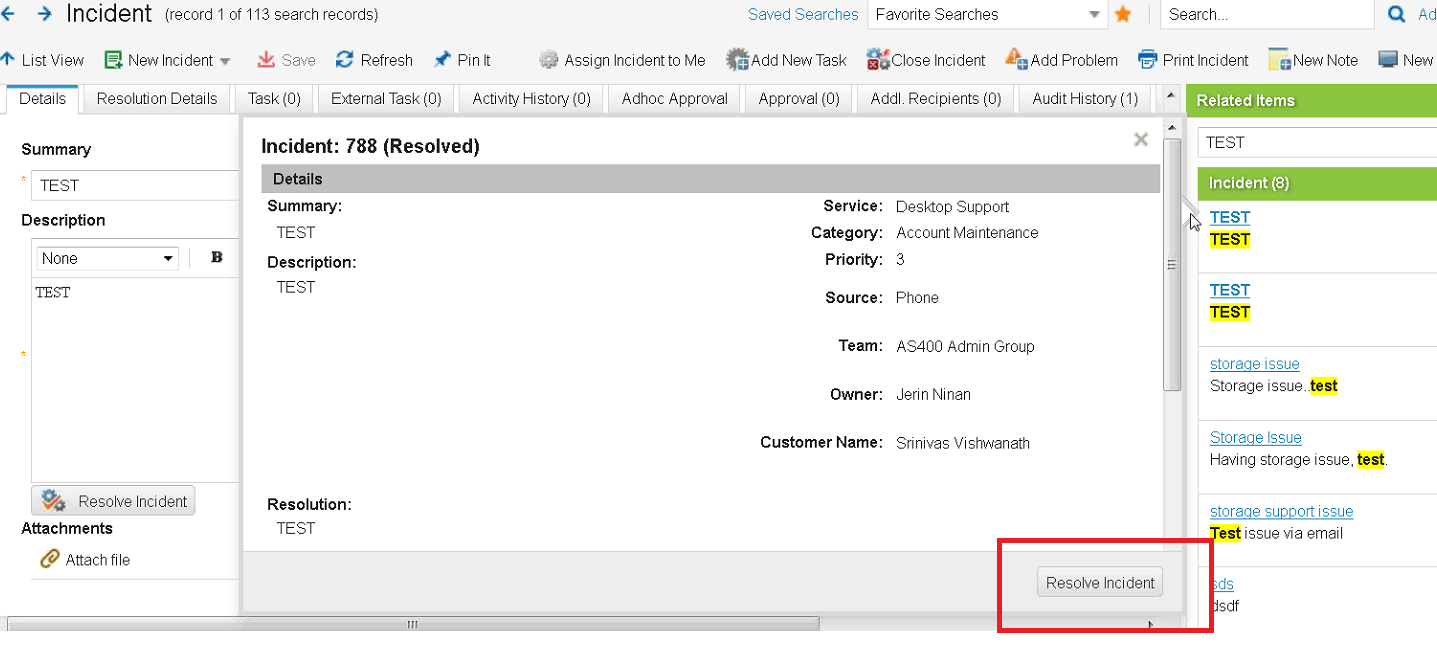Expand the New Incident dropdown arrow
Image resolution: width=1437 pixels, height=648 pixels.
224,59
